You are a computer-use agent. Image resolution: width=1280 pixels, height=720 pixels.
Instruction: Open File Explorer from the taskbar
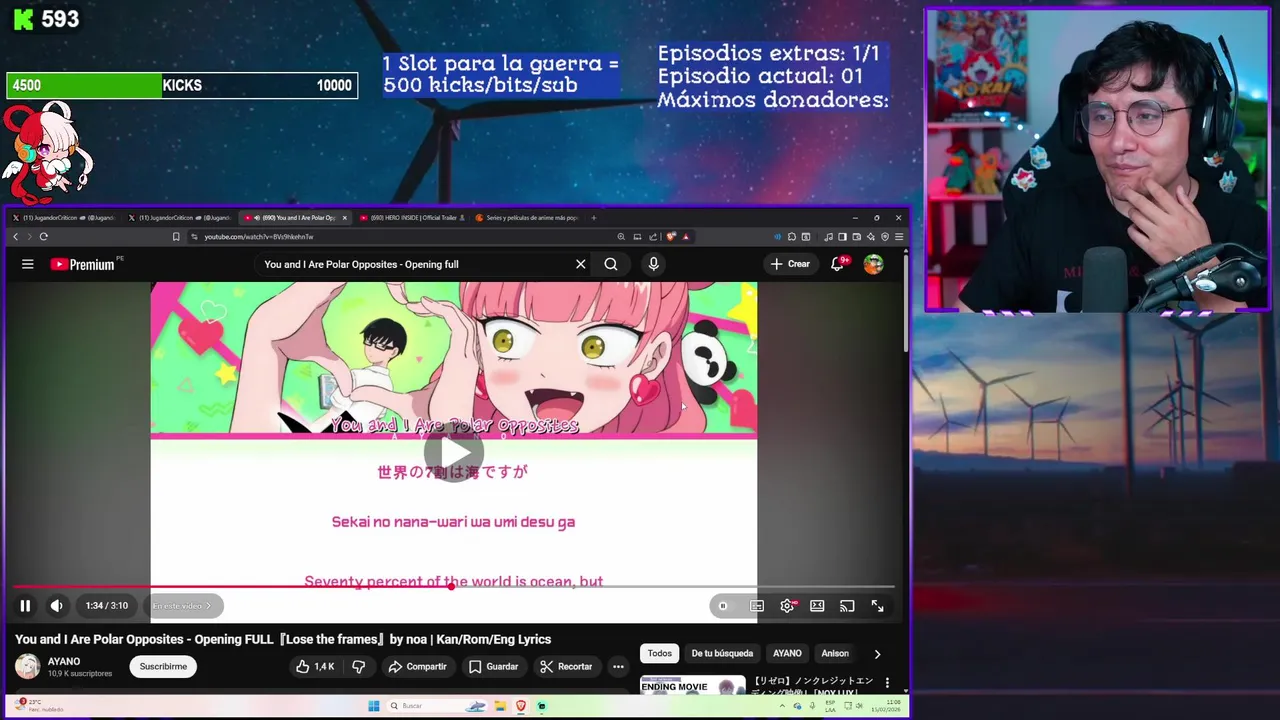(x=500, y=706)
